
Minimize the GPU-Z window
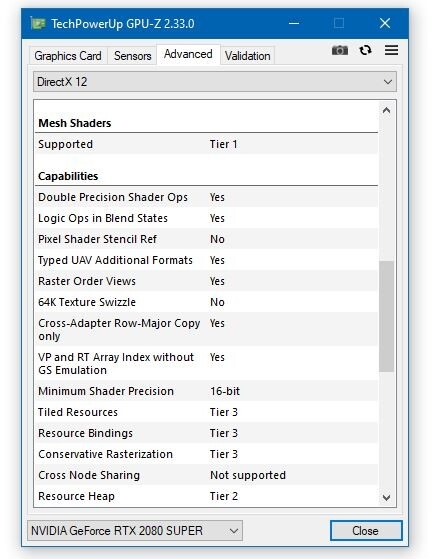click(x=294, y=24)
